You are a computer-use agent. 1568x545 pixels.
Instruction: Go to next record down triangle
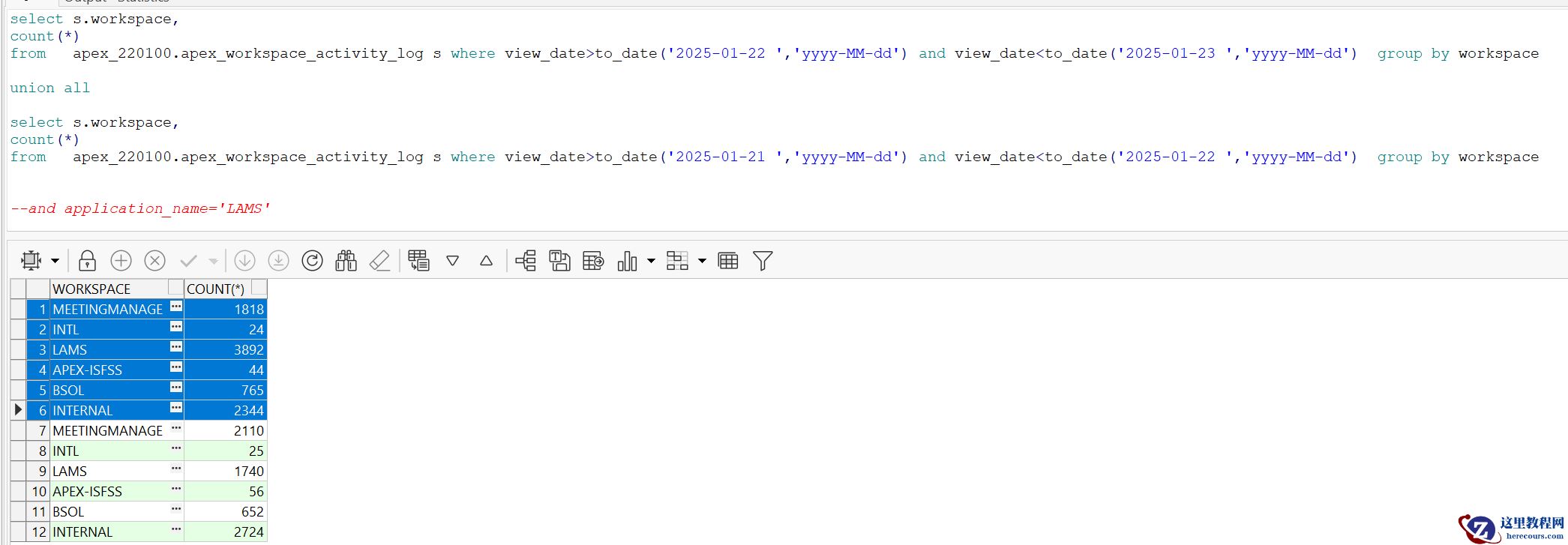[452, 261]
